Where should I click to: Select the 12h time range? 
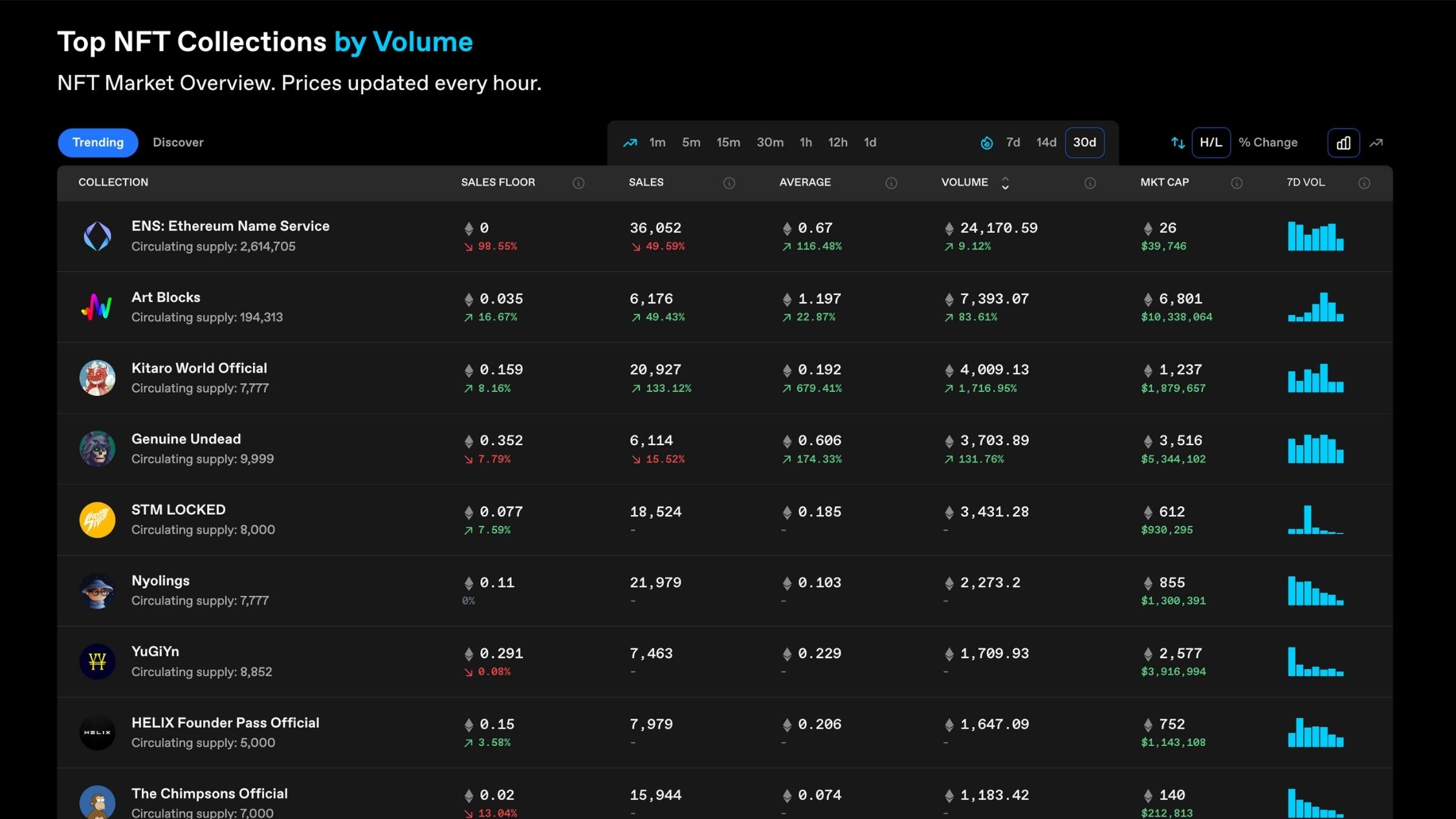[838, 142]
